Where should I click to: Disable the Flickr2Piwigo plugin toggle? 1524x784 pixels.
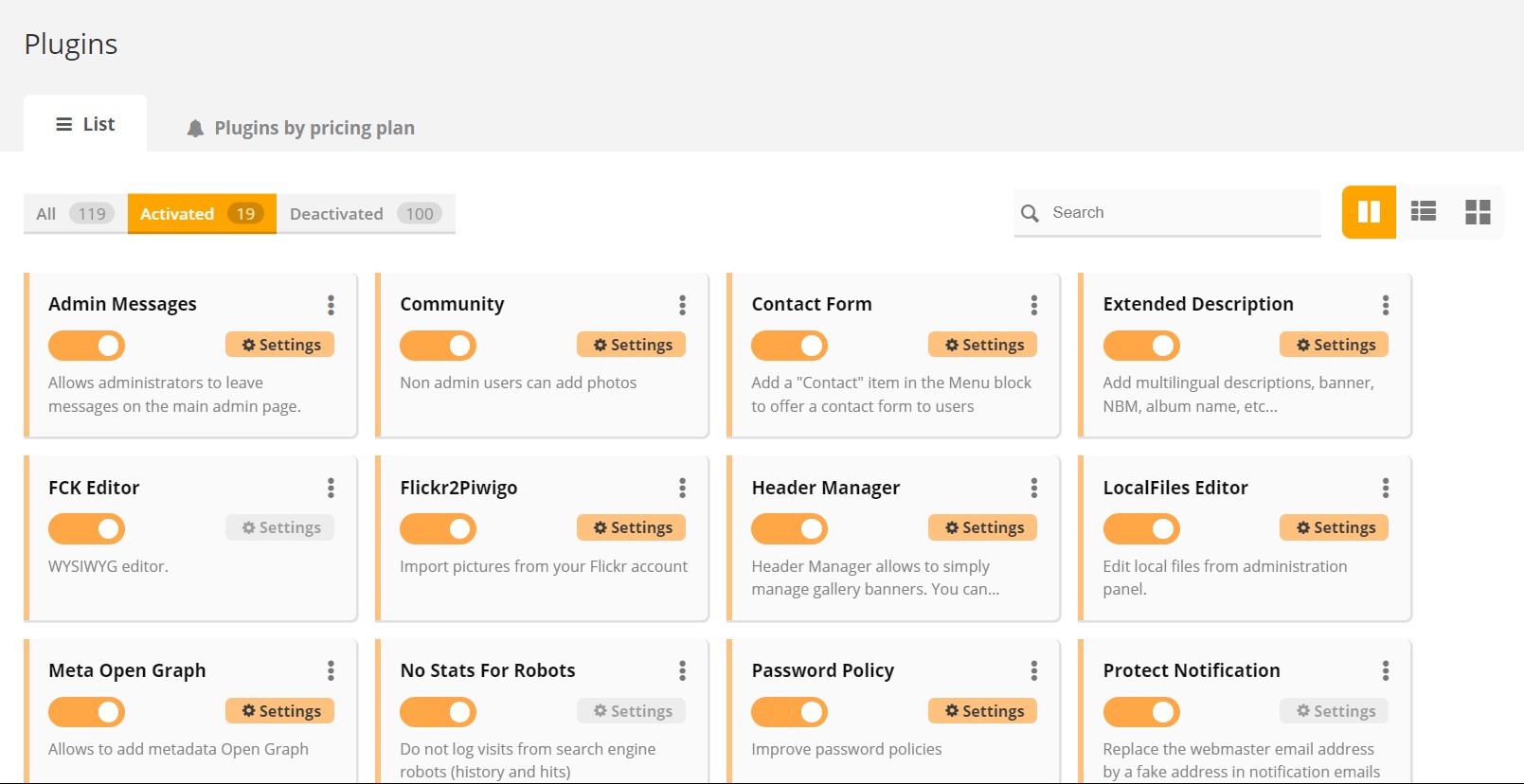click(x=438, y=528)
